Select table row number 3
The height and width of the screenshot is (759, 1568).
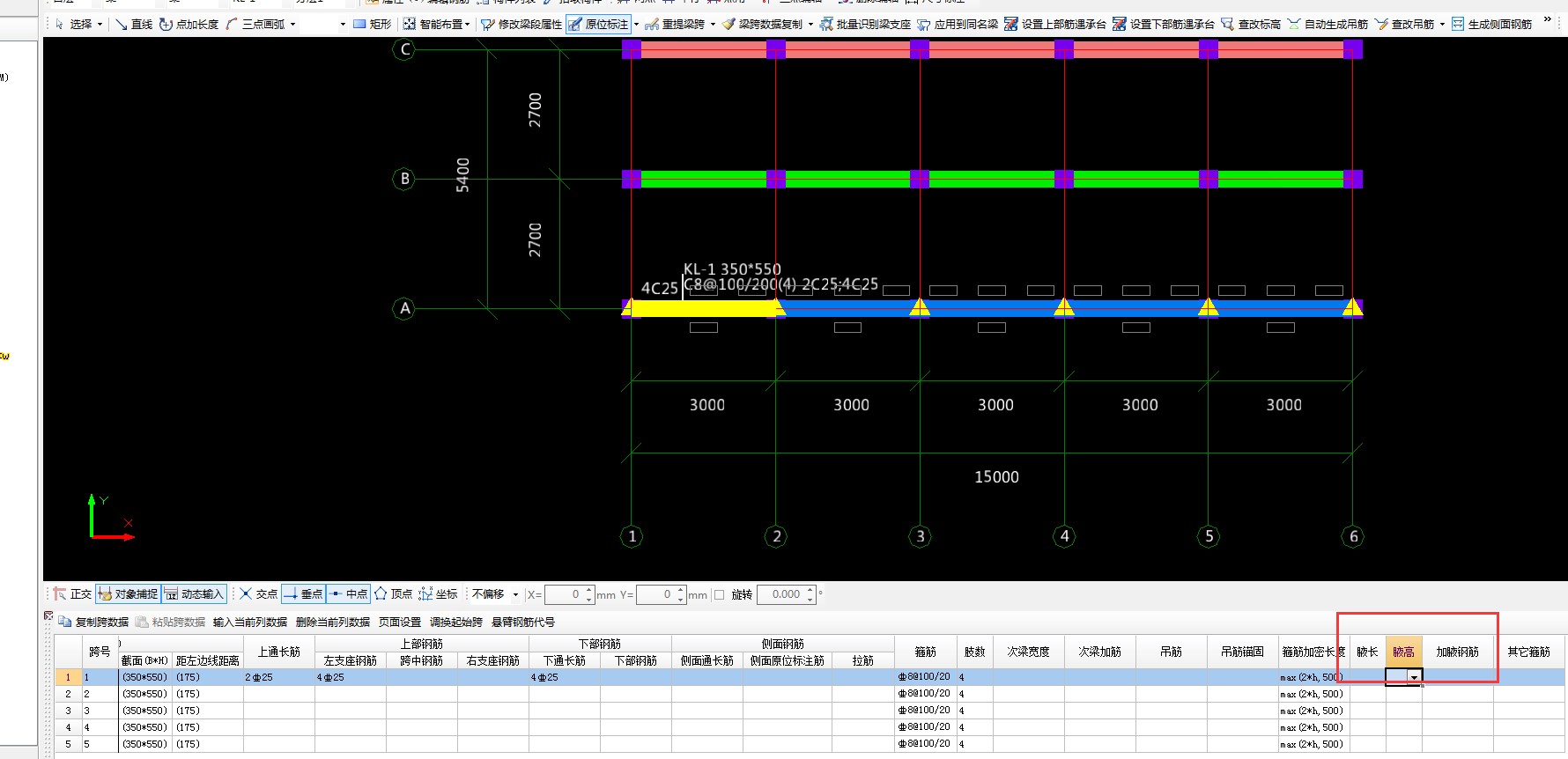tap(68, 711)
